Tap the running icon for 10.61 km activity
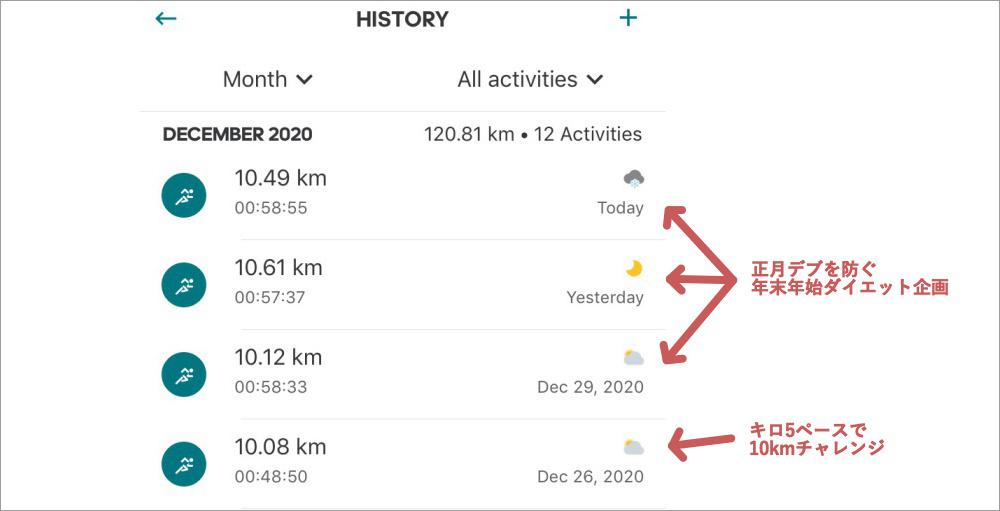This screenshot has height=511, width=1000. tap(184, 285)
